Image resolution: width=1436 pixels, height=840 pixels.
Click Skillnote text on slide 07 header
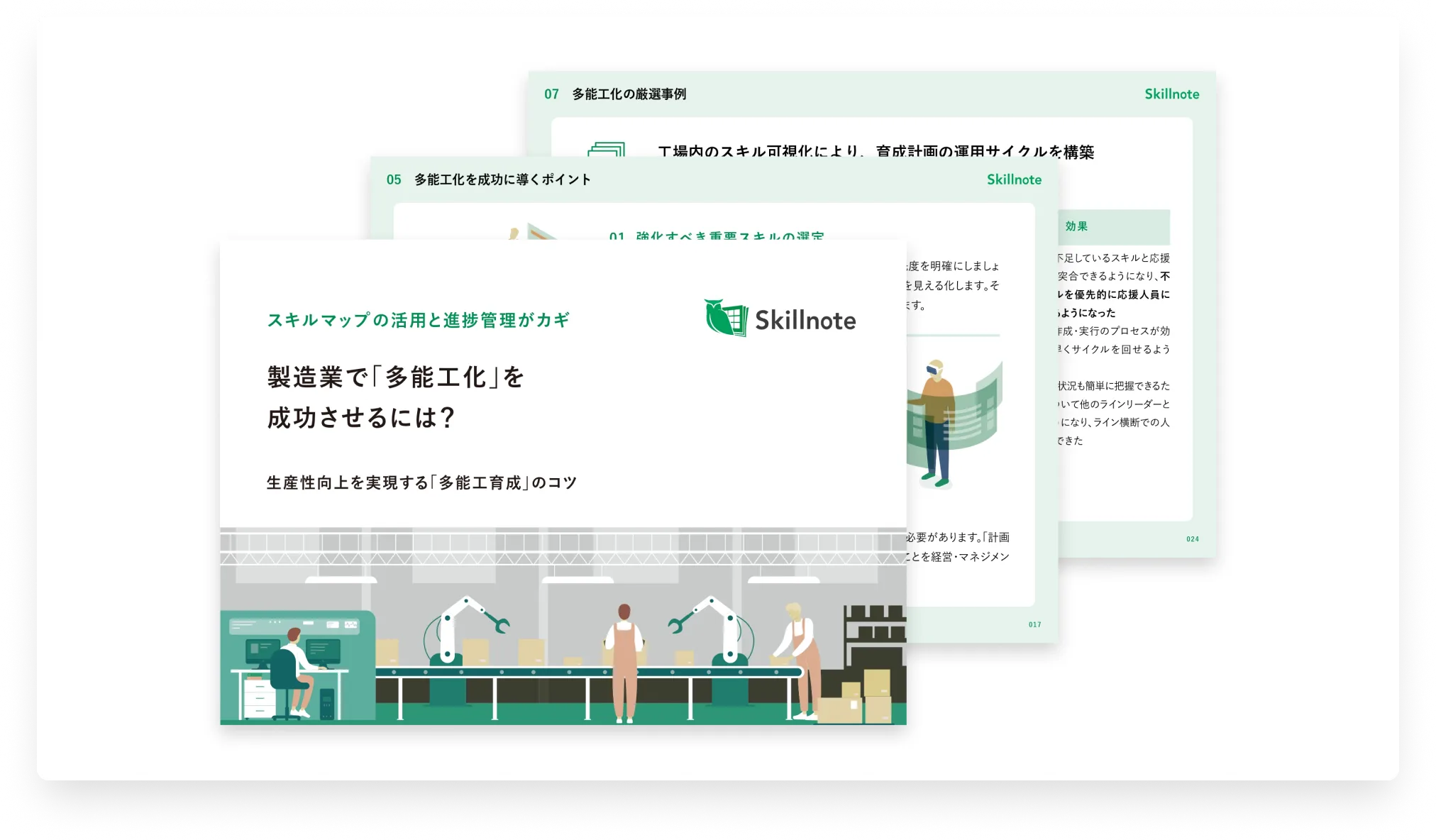(1171, 94)
